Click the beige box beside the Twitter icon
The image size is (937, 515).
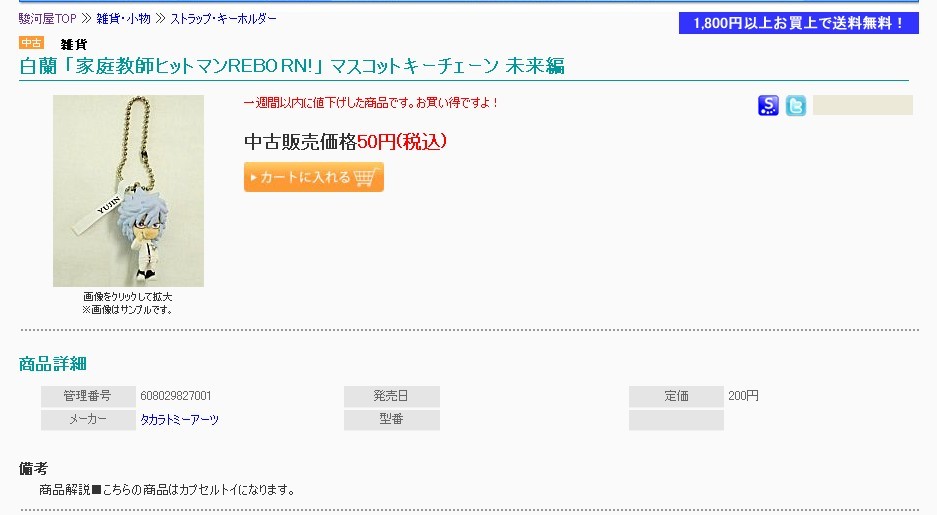[862, 105]
